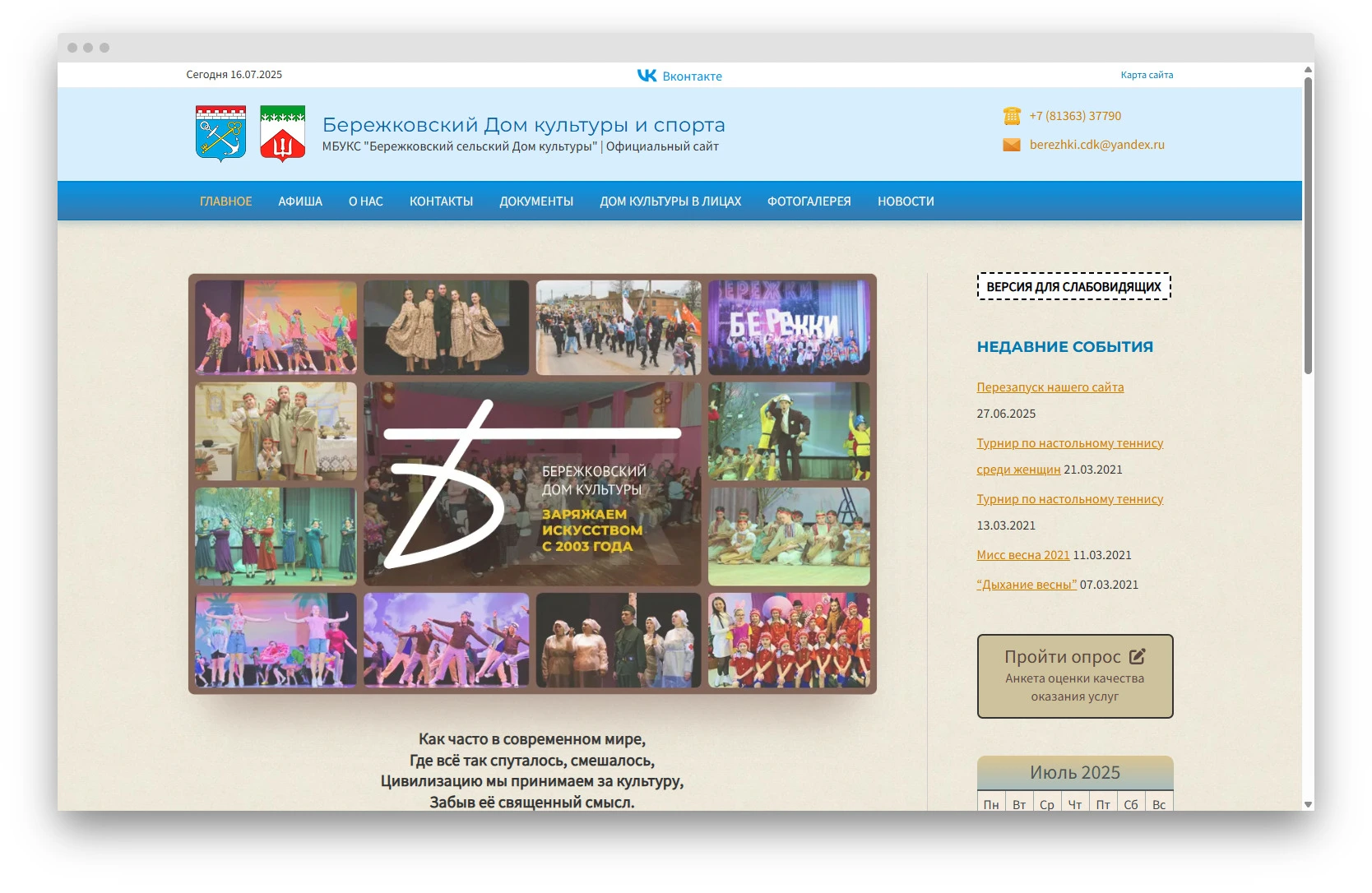Enable Версия для слабовидящих mode
This screenshot has height=893, width=1372.
pyautogui.click(x=1073, y=287)
